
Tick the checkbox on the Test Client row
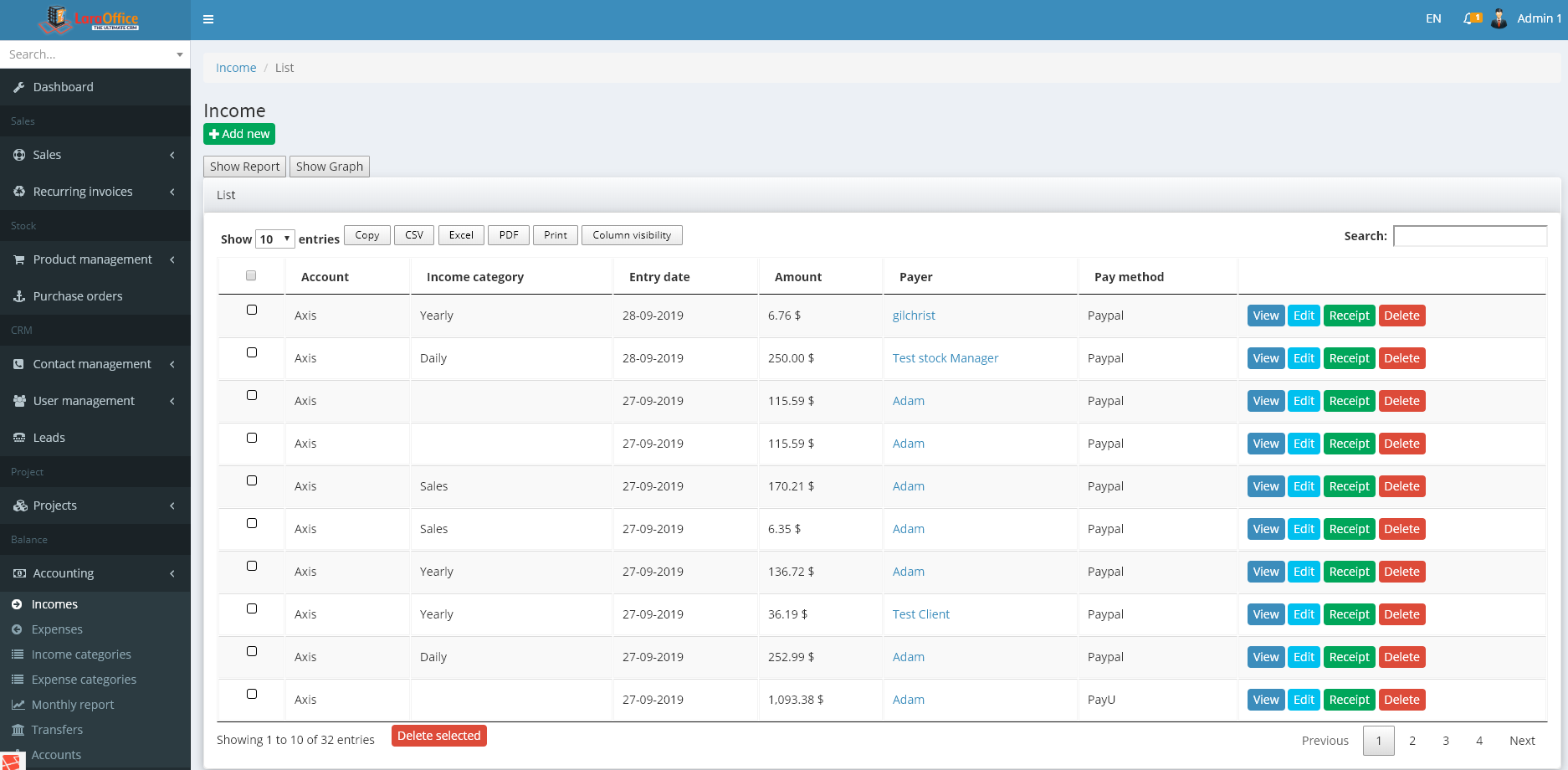[x=252, y=608]
